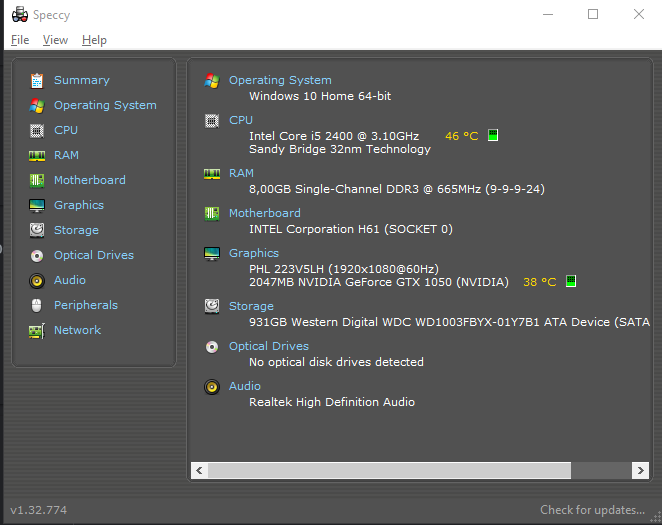Click the Graphics heading link in summary
This screenshot has width=662, height=525.
coord(254,253)
